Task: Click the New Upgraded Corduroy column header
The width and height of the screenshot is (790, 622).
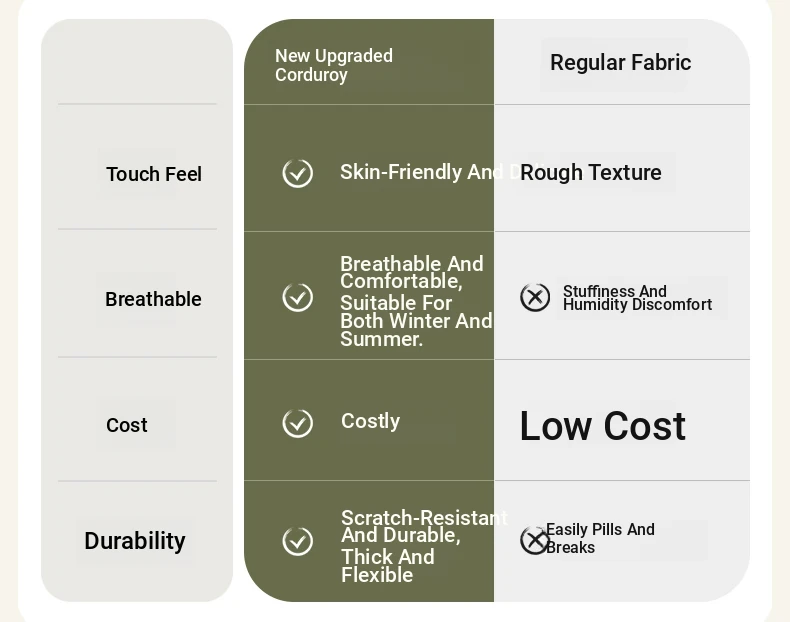Action: point(334,65)
